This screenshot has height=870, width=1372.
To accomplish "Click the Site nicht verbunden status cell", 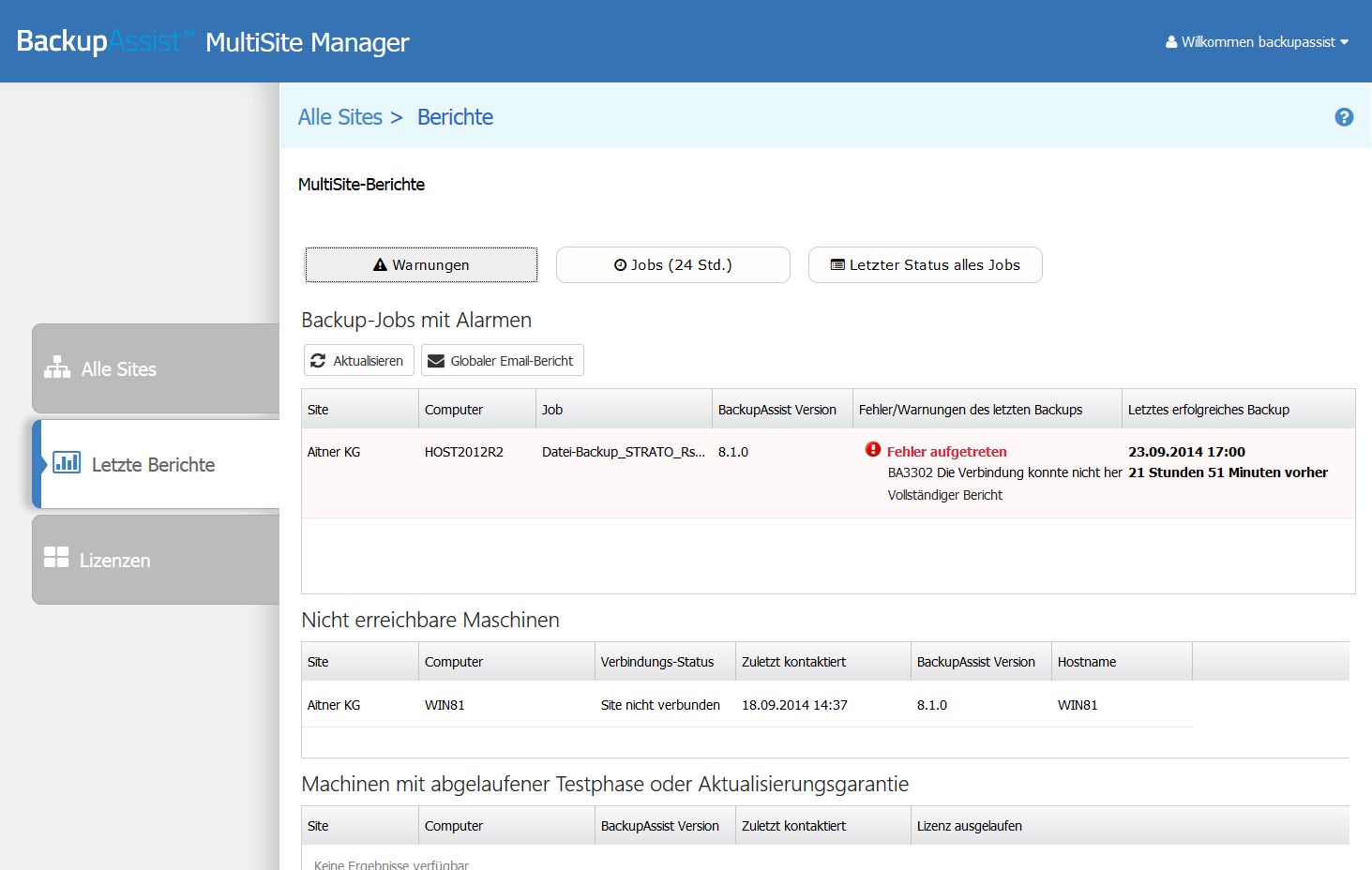I will point(660,705).
